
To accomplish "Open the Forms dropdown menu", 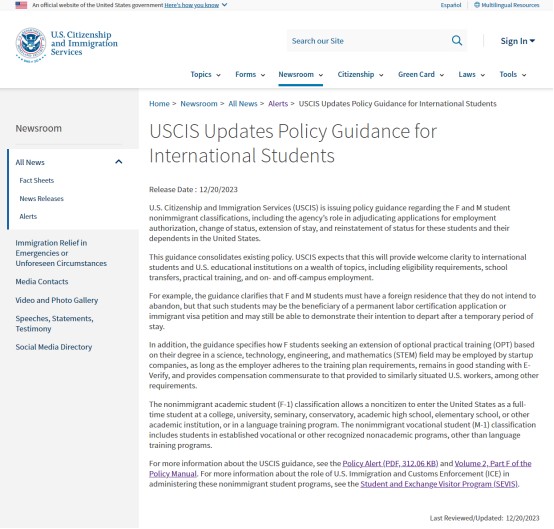I will tap(250, 75).
